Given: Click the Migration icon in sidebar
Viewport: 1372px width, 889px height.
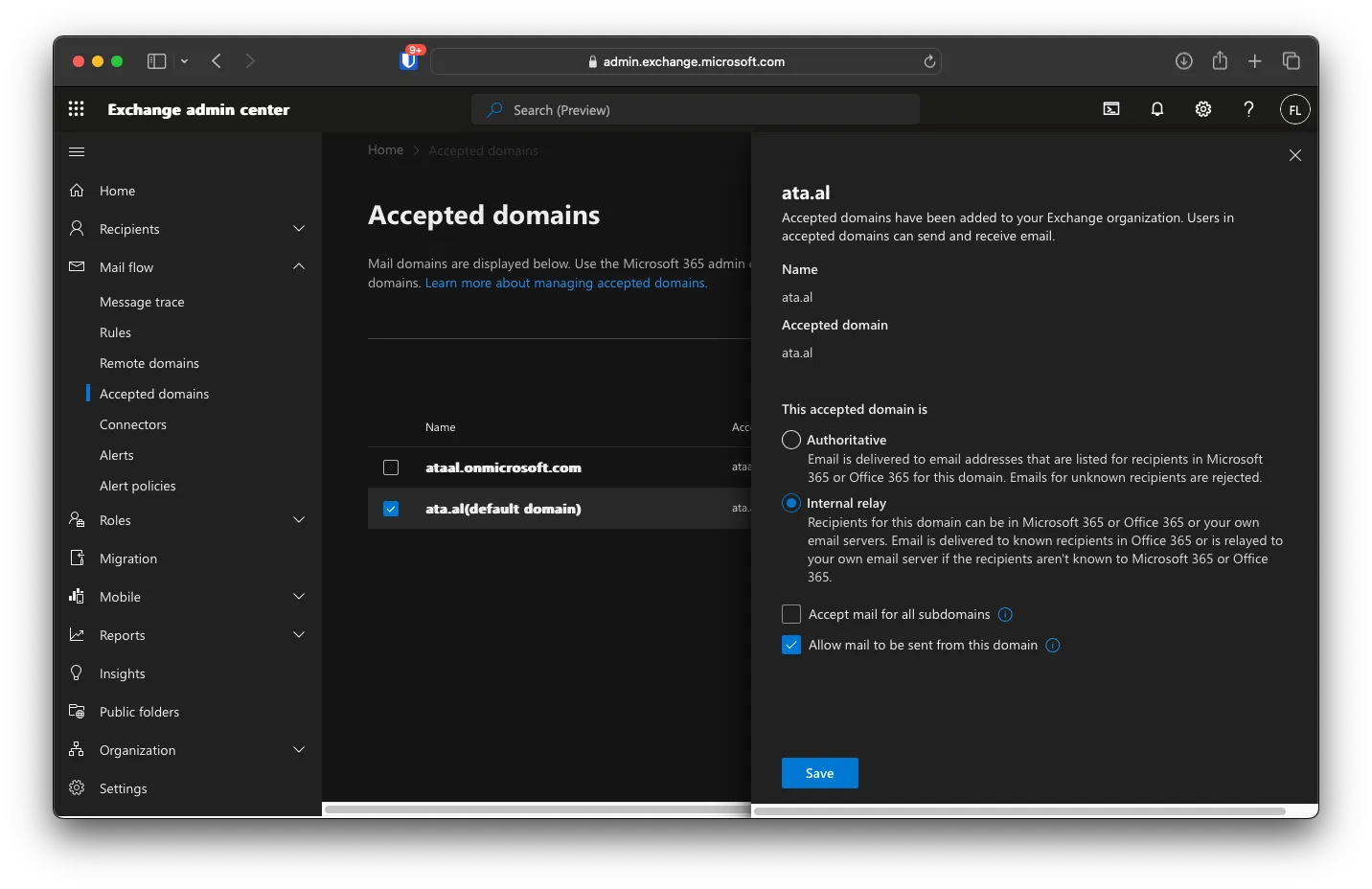Looking at the screenshot, I should coord(77,558).
